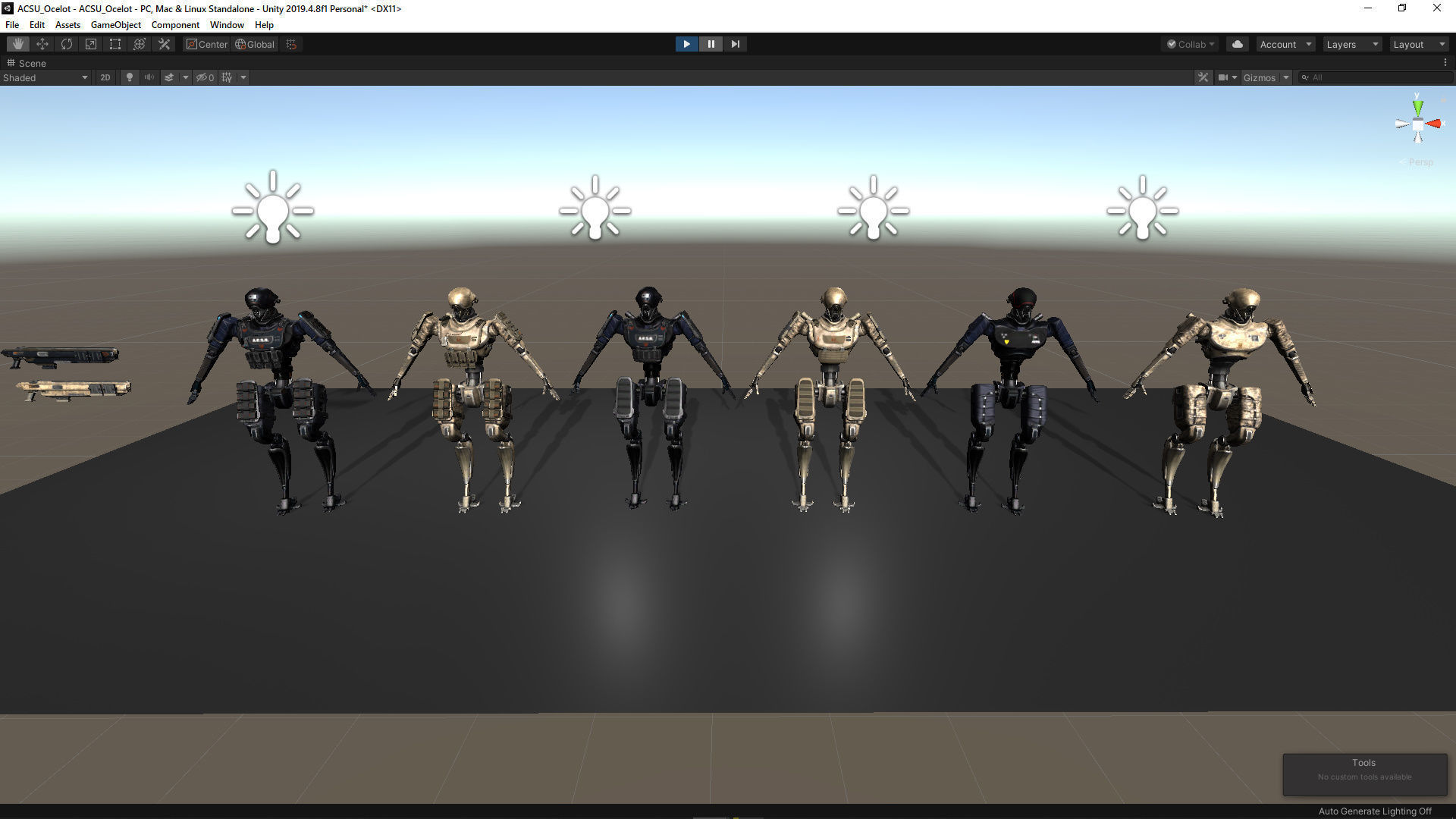
Task: Select the combined Transform tool
Action: pos(140,44)
